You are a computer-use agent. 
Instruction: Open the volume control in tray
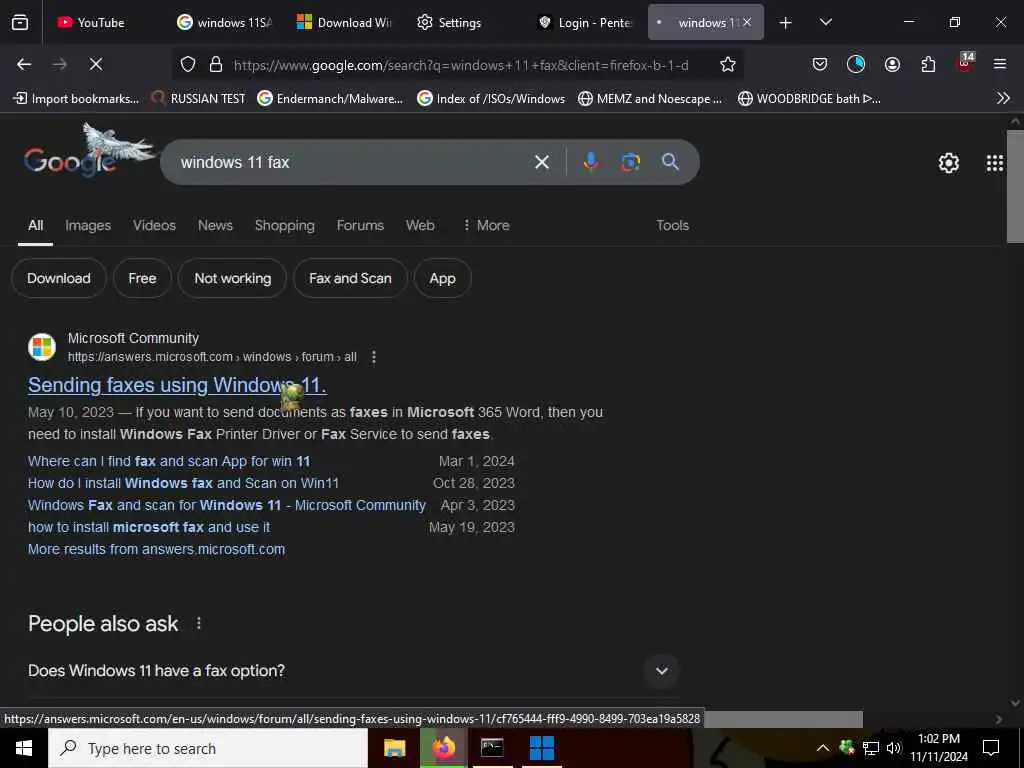(x=894, y=748)
